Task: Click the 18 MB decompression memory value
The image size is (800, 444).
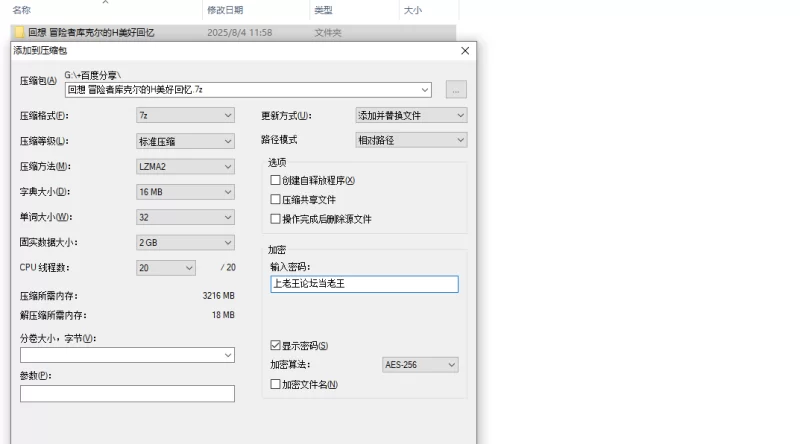Action: click(223, 315)
